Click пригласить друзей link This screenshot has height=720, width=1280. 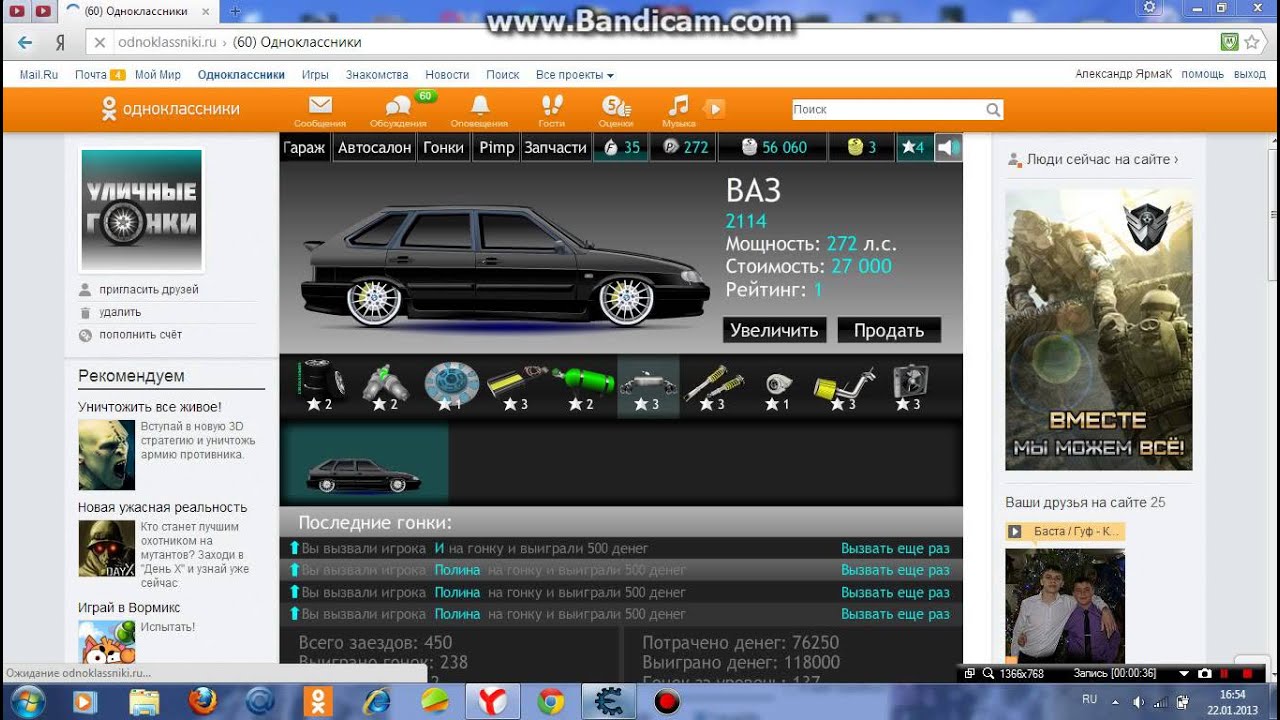point(148,289)
